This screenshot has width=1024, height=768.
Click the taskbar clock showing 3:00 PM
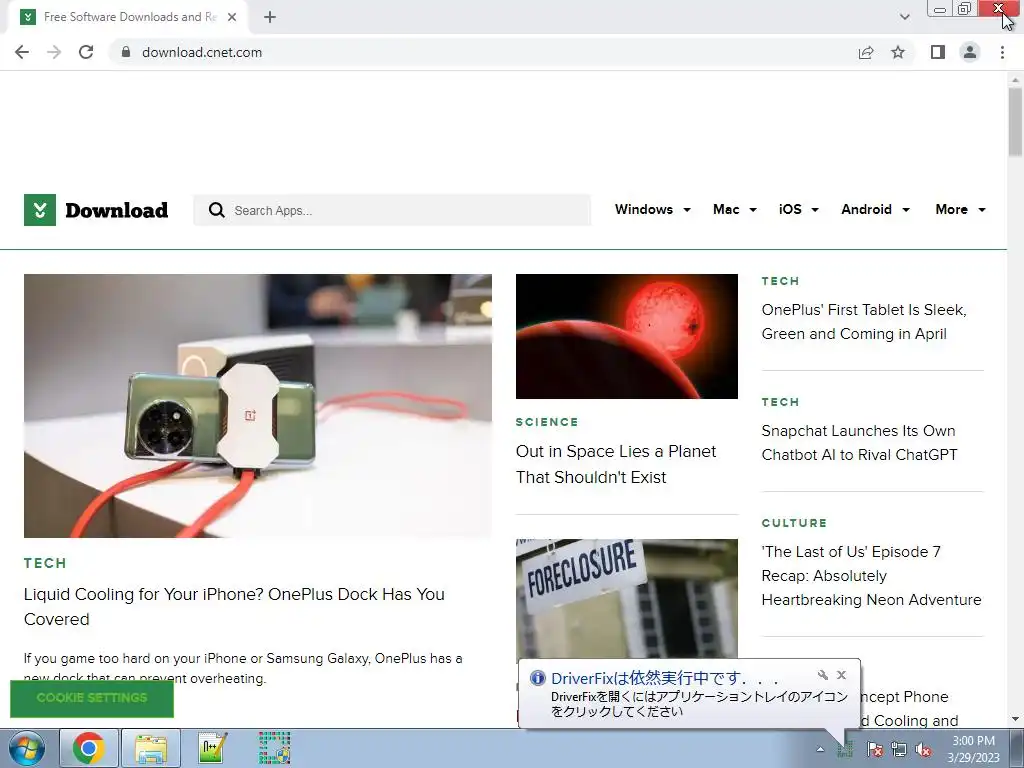[973, 749]
